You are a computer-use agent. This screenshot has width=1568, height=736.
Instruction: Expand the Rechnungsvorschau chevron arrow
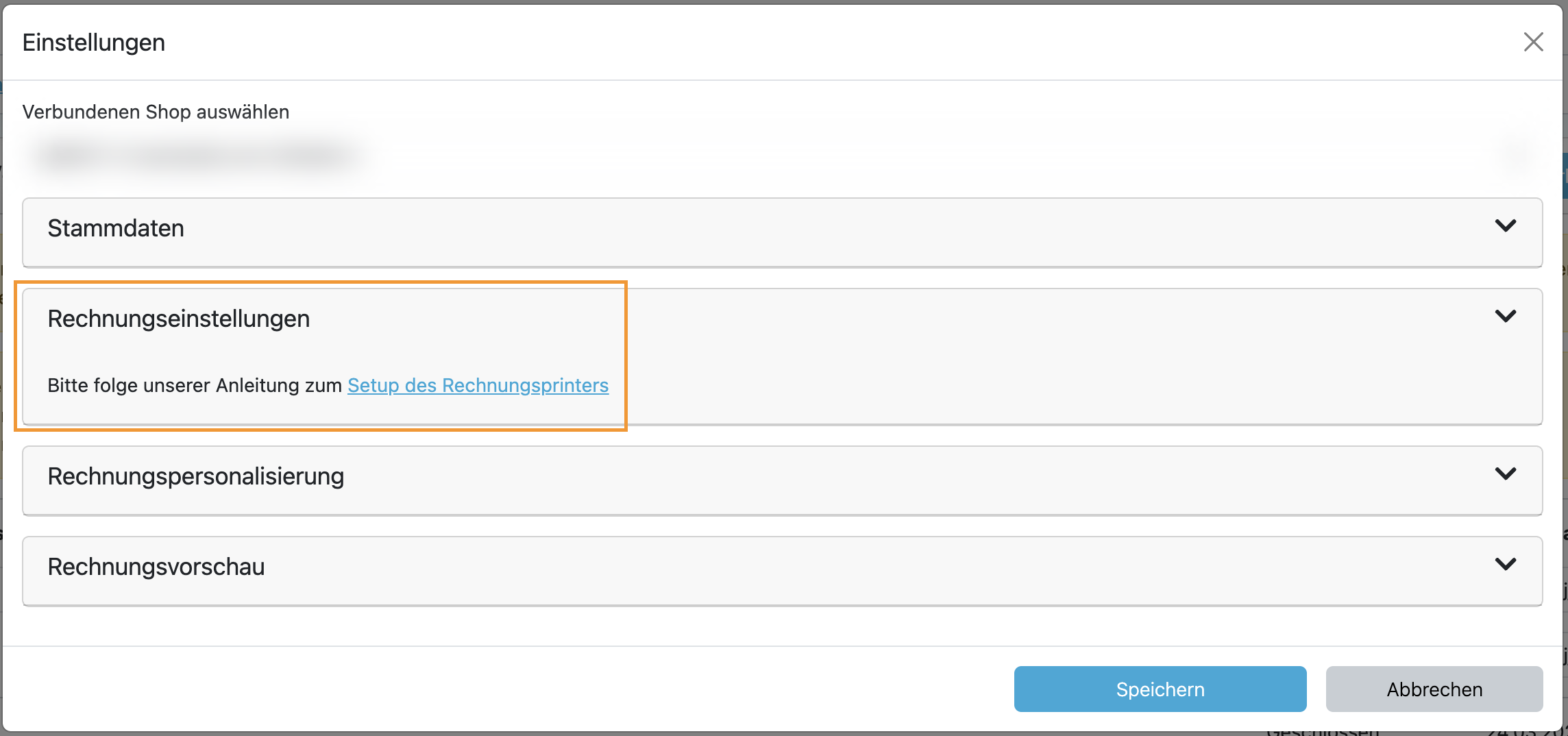[x=1505, y=565]
